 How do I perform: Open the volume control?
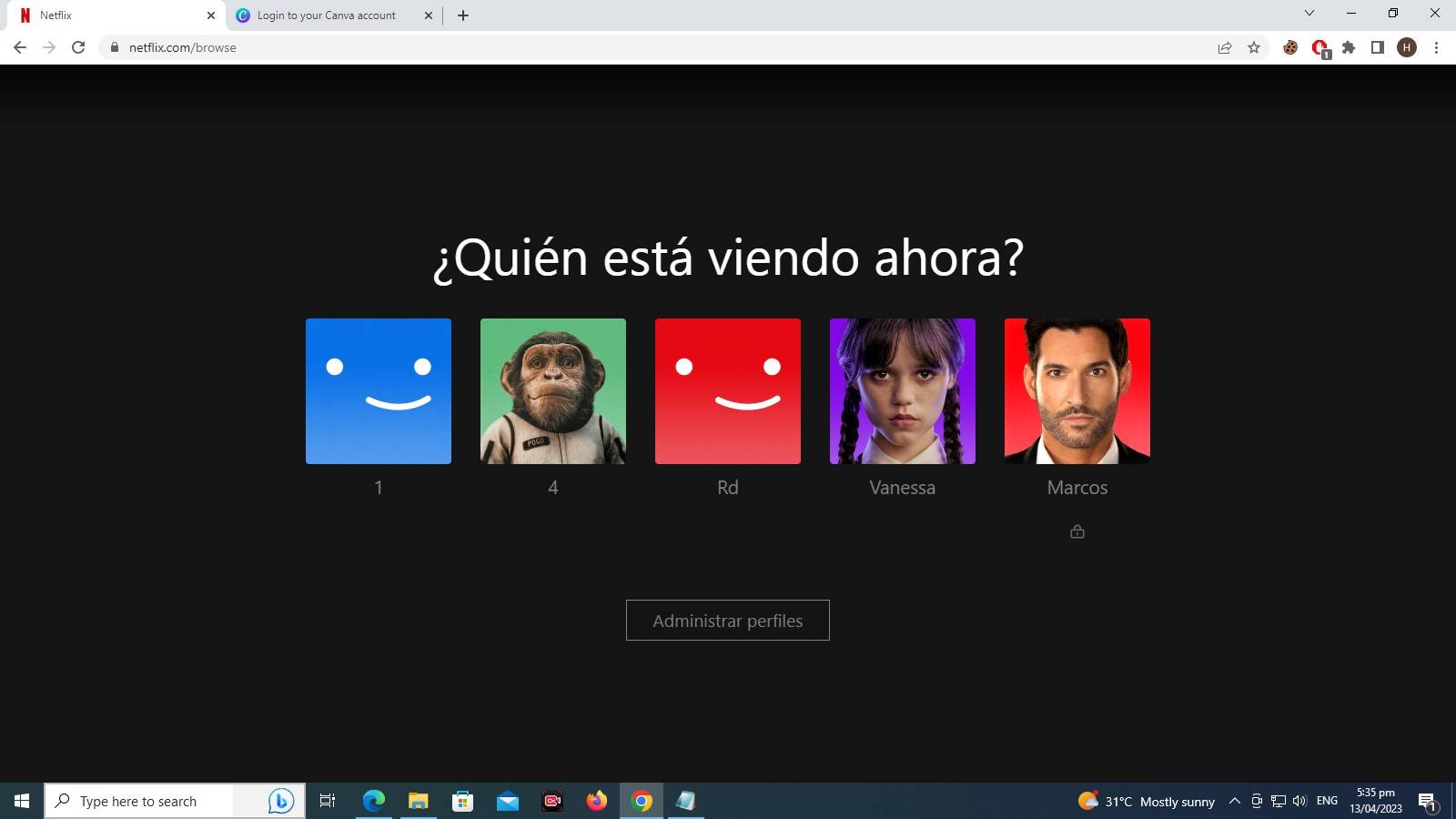point(1299,801)
